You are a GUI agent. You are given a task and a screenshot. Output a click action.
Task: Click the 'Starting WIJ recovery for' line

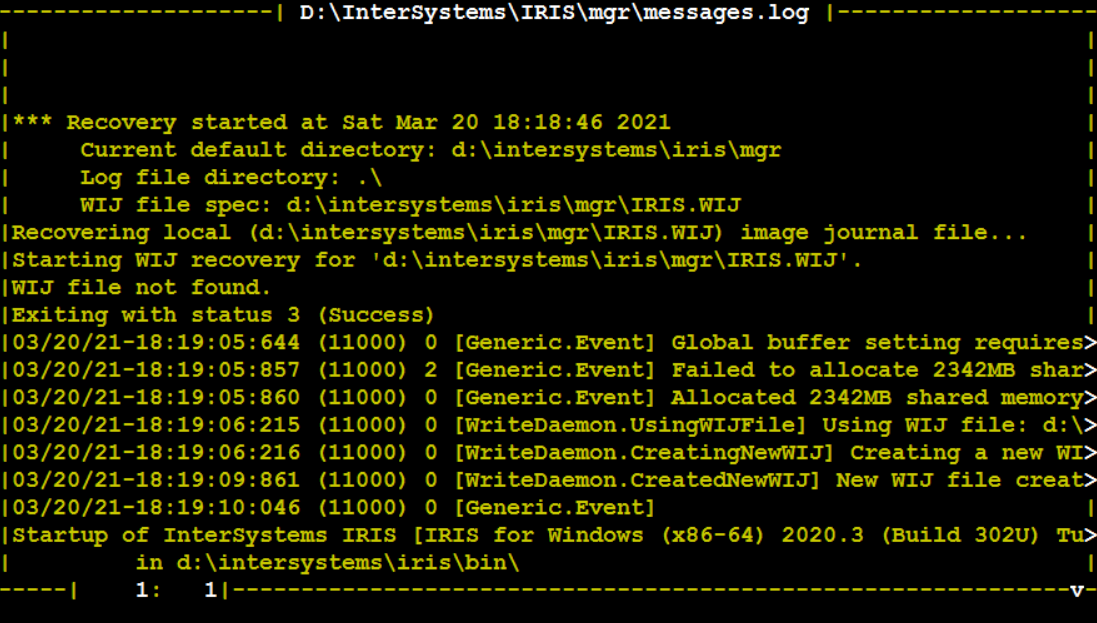(437, 260)
